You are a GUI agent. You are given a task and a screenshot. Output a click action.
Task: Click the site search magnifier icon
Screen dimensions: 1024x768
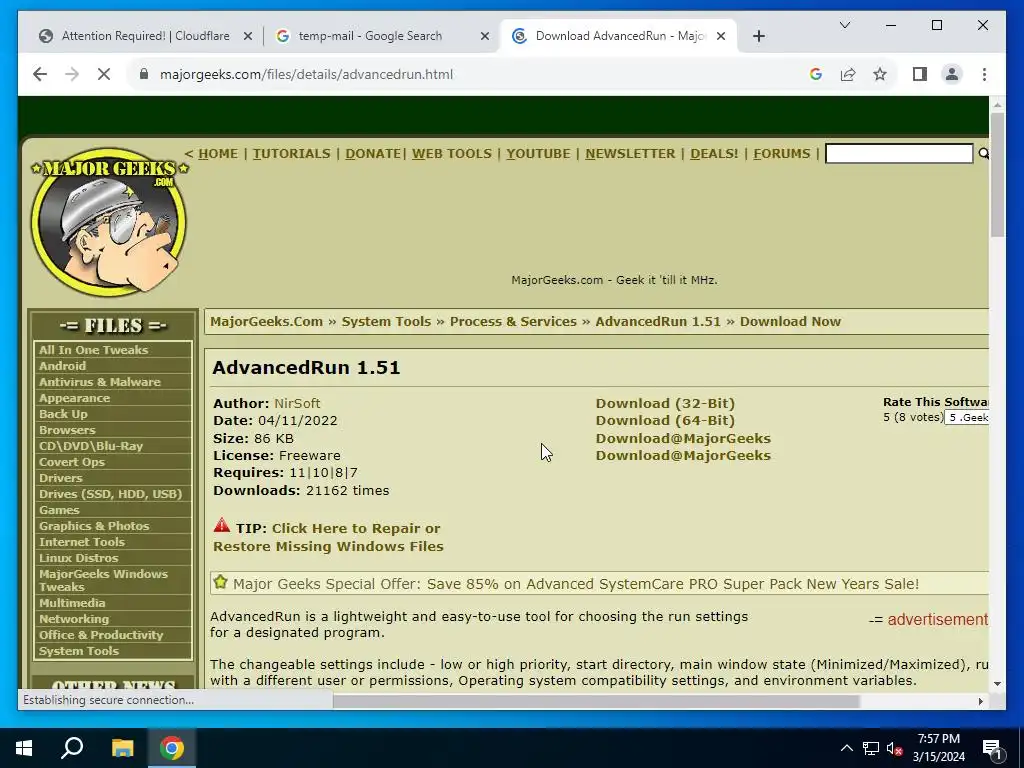(984, 153)
